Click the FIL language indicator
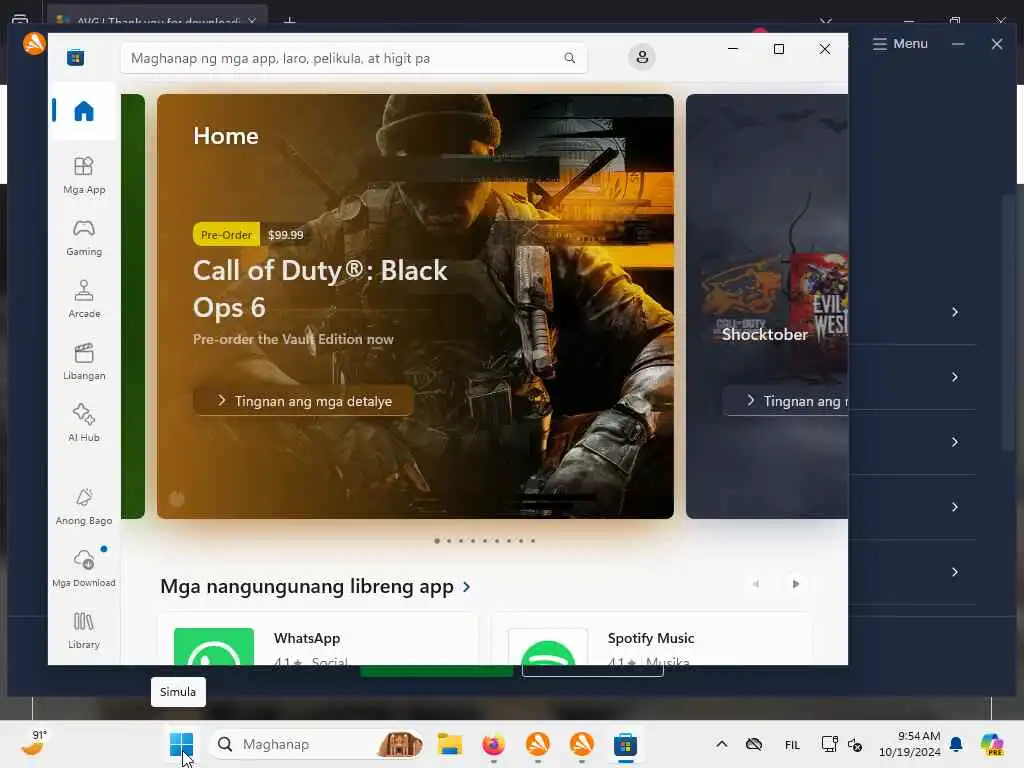Image resolution: width=1024 pixels, height=768 pixels. (792, 744)
